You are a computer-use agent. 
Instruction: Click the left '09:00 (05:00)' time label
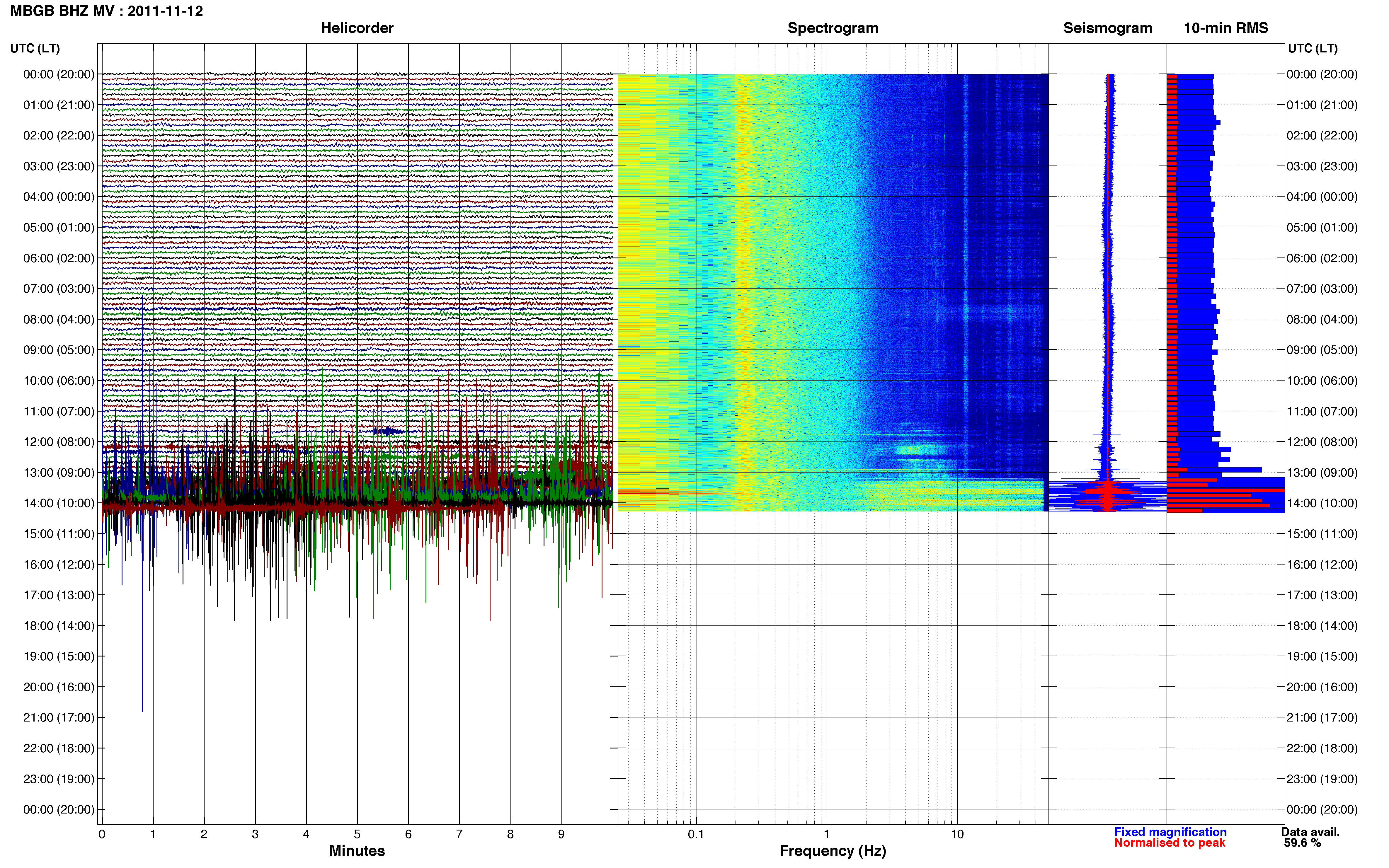[59, 350]
